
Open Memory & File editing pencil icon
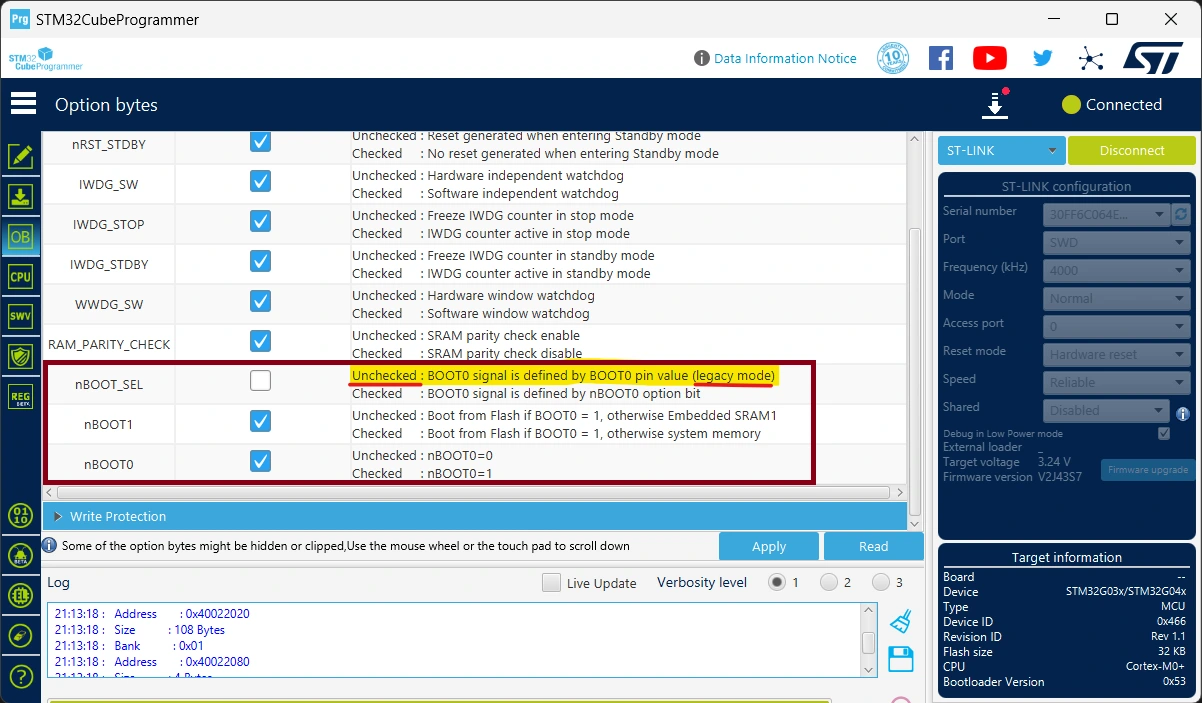[x=21, y=157]
